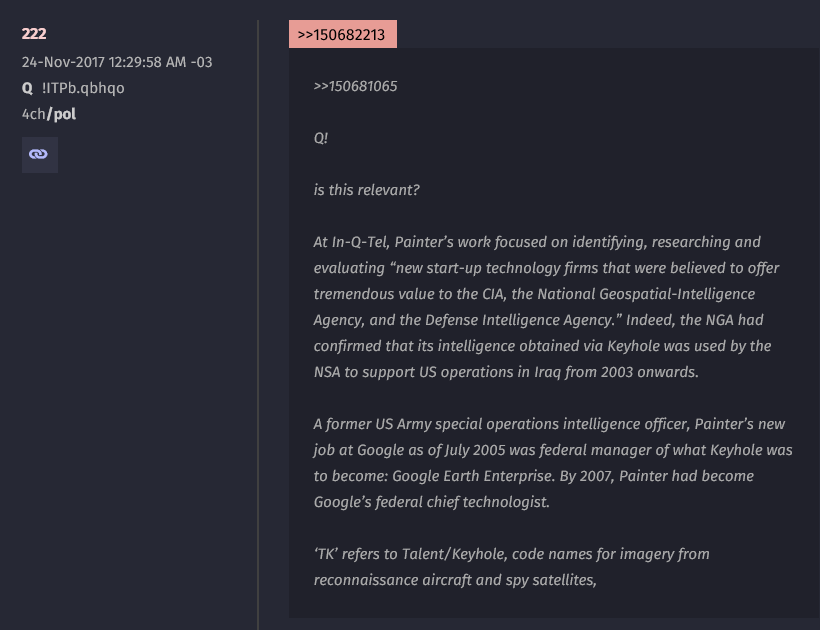Image resolution: width=820 pixels, height=630 pixels.
Task: Click the "is this relevant?" line
Action: pos(366,190)
